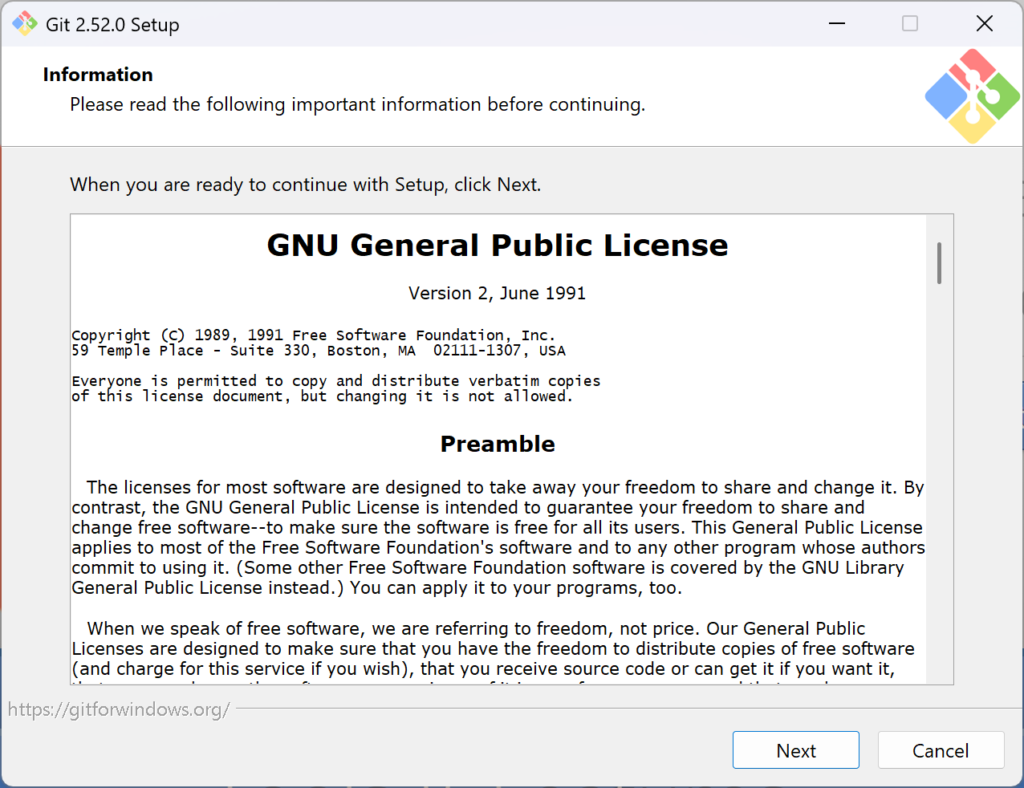Click paragraph starting 'When we speak of free software'
1024x788 pixels.
(476, 629)
